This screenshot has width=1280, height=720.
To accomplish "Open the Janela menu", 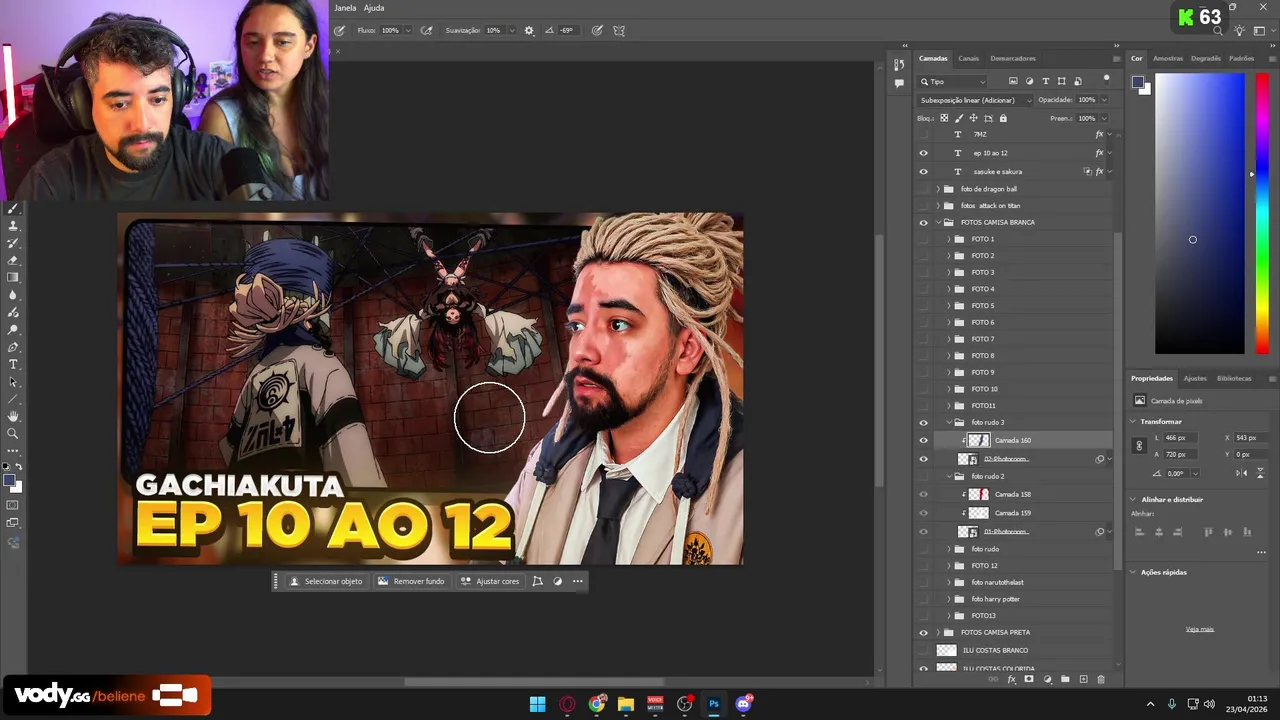I will (x=345, y=8).
